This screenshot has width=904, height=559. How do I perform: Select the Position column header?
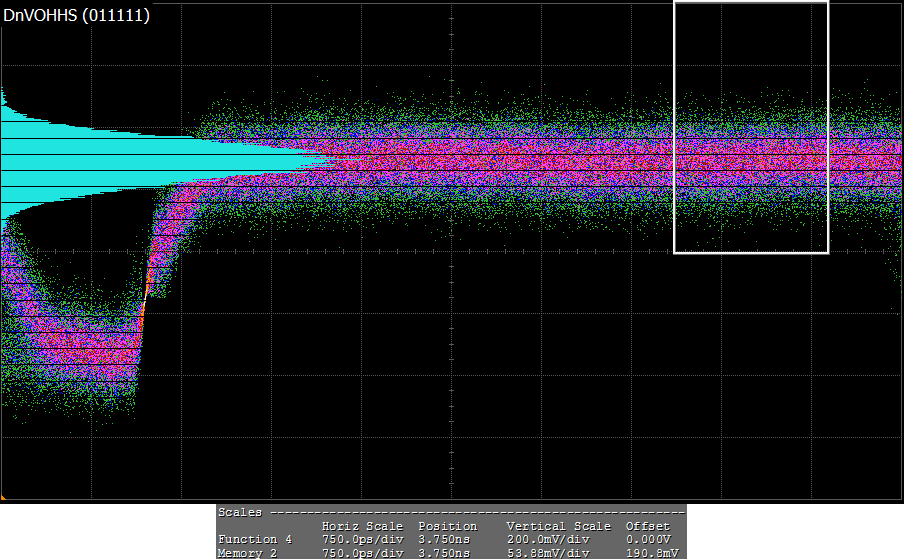[x=447, y=526]
